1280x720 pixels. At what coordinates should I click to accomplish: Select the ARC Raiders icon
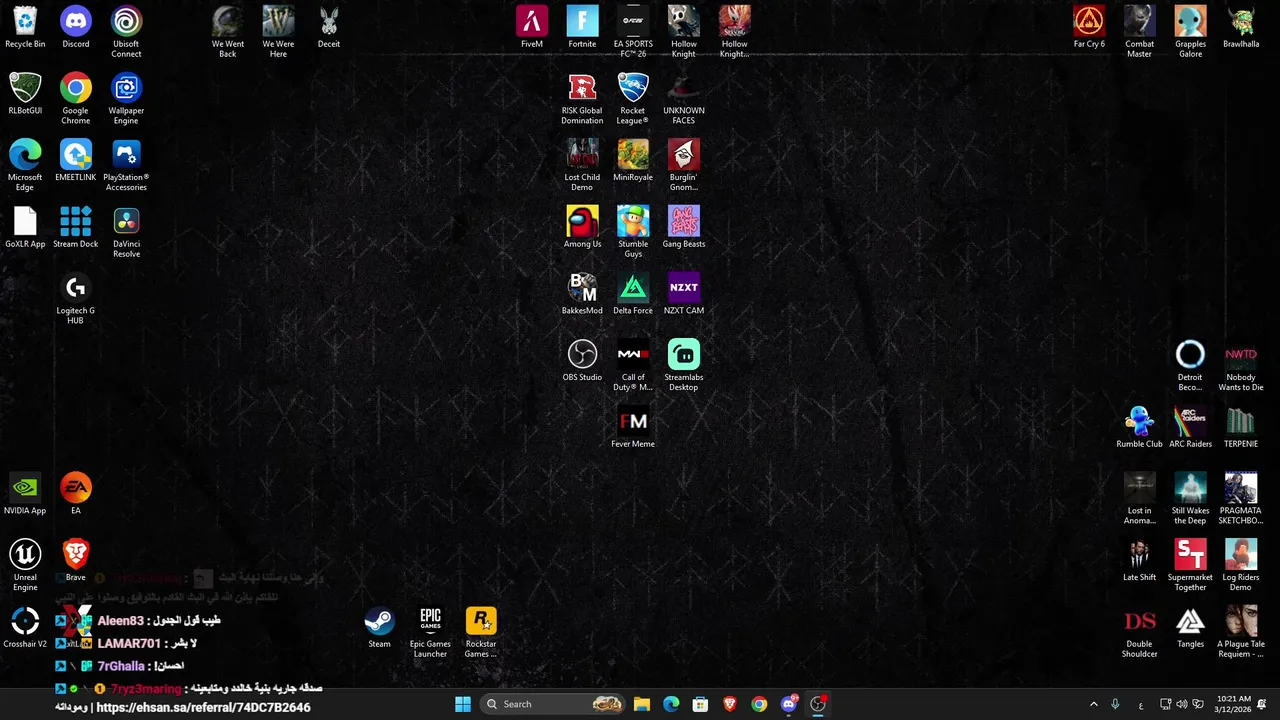pyautogui.click(x=1190, y=428)
